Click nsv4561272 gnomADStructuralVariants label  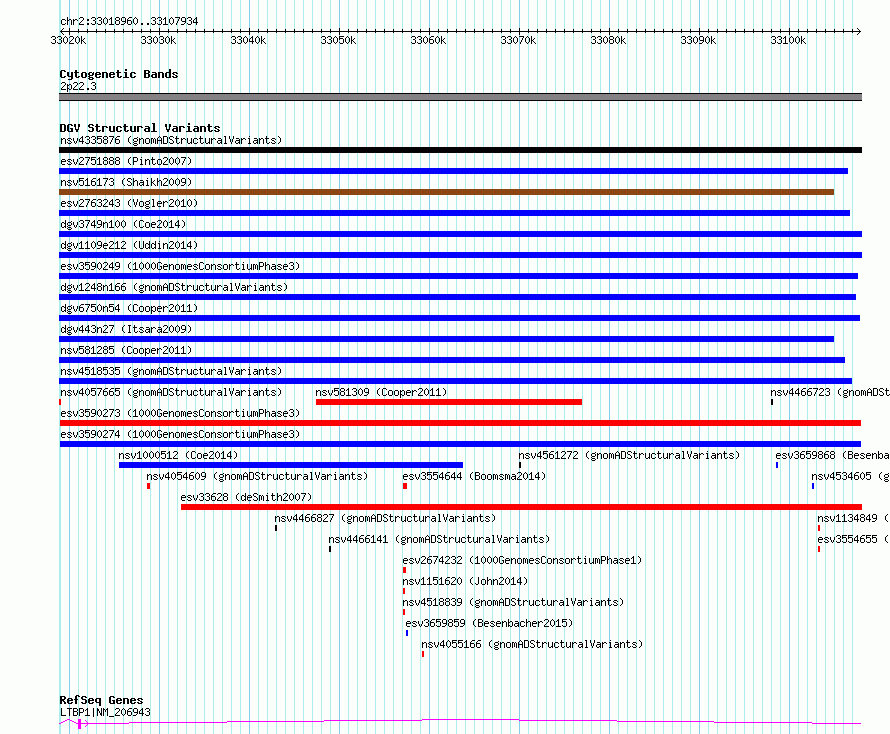629,455
